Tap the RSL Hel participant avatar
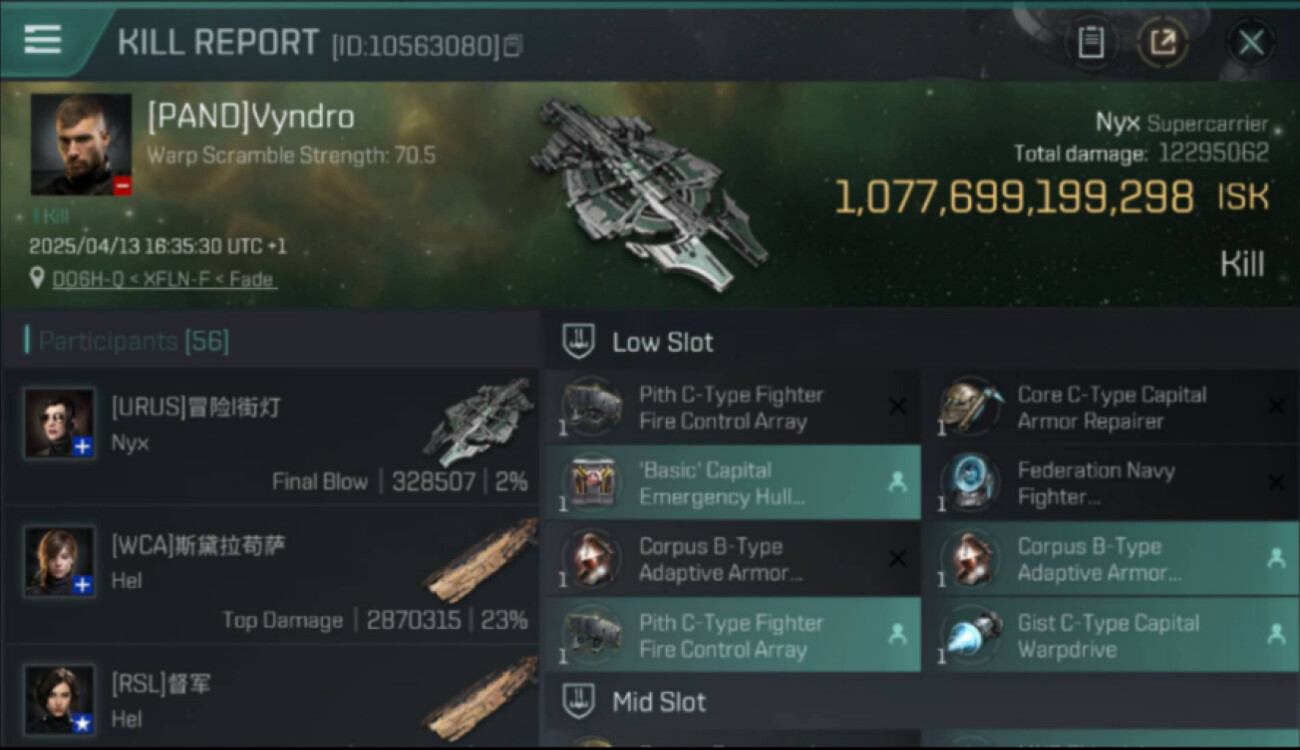 pos(60,699)
